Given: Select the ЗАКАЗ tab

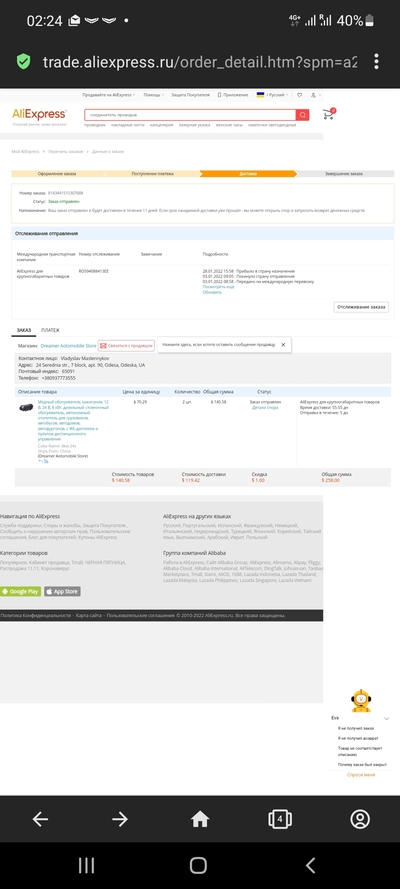Looking at the screenshot, I should point(23,330).
